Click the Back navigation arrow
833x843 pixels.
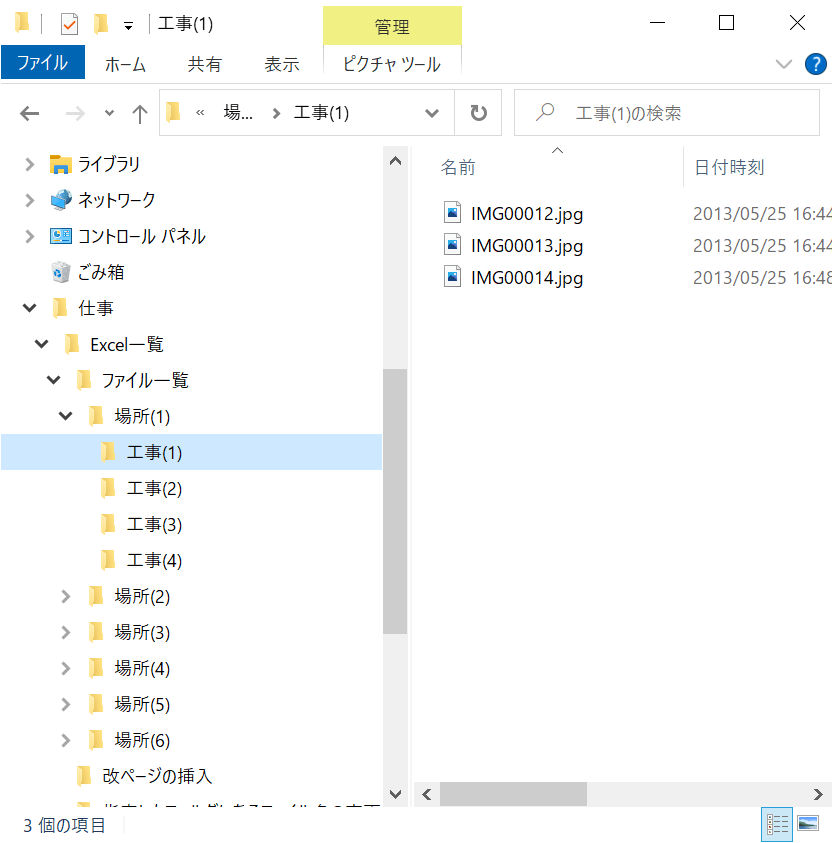point(30,114)
